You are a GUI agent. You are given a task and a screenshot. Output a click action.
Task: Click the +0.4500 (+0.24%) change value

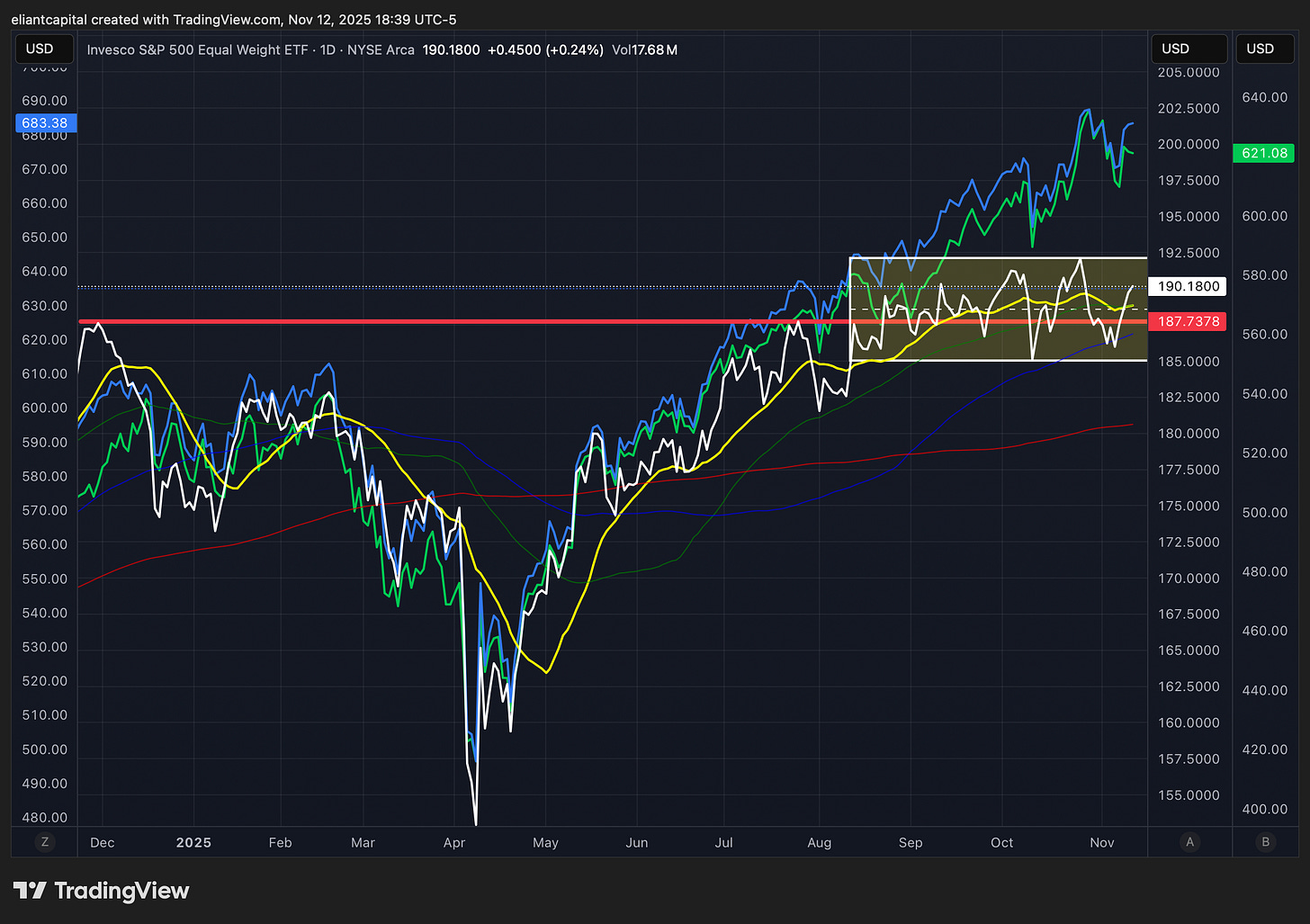(x=545, y=50)
